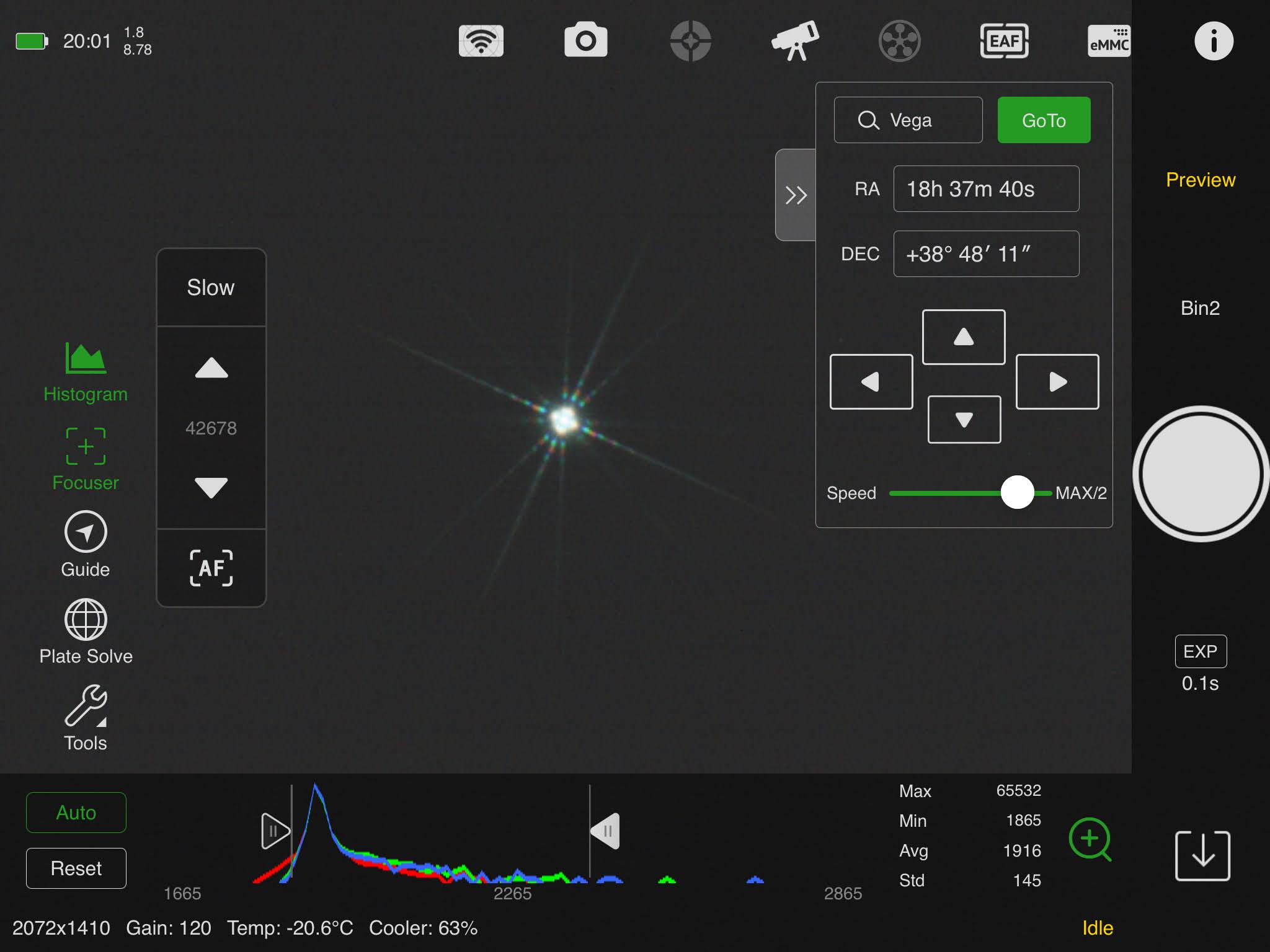Collapse the mount control panel with chevrons
The width and height of the screenshot is (1270, 952).
click(796, 195)
